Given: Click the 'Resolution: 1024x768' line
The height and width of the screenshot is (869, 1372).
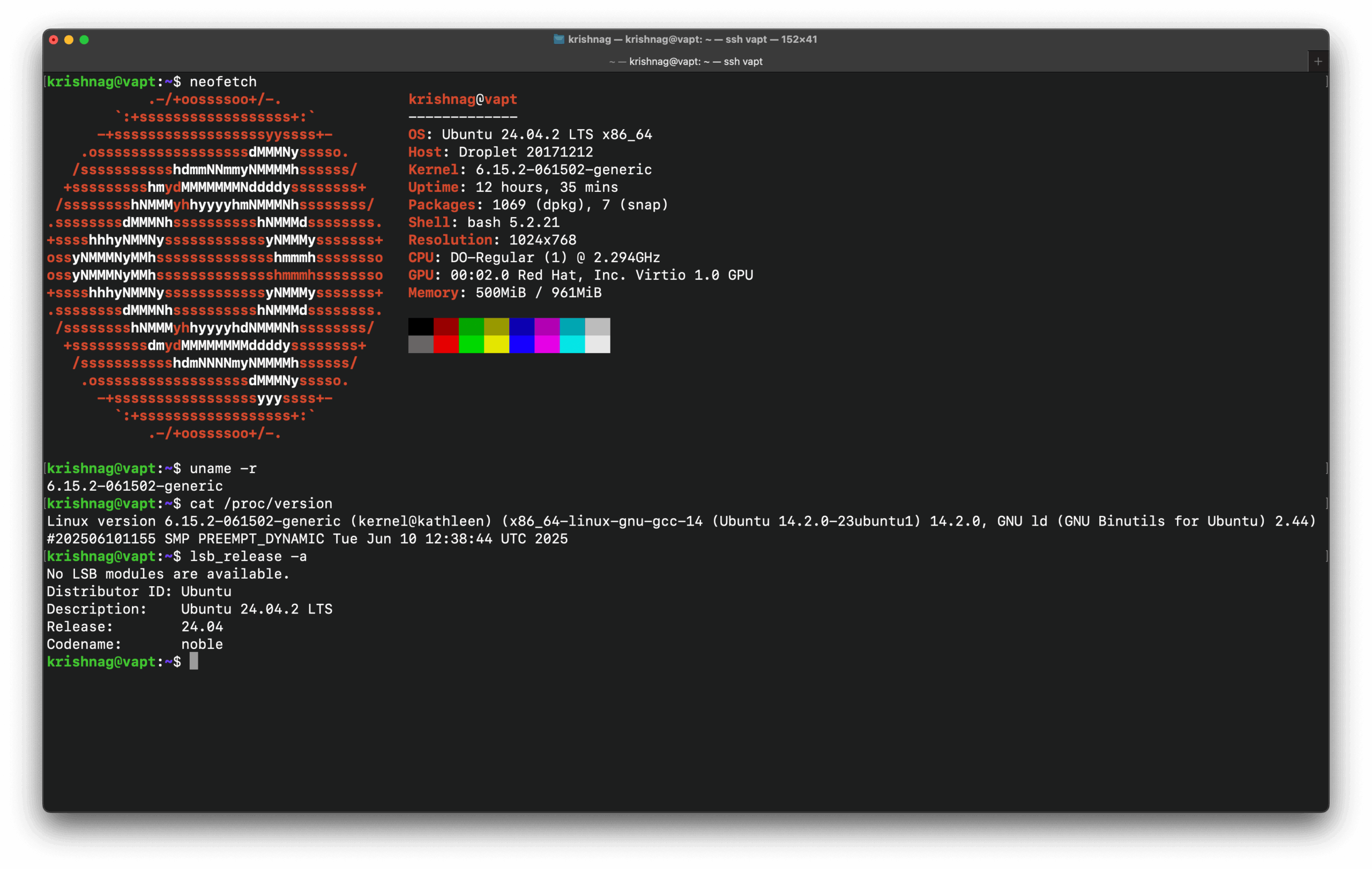Looking at the screenshot, I should click(493, 241).
